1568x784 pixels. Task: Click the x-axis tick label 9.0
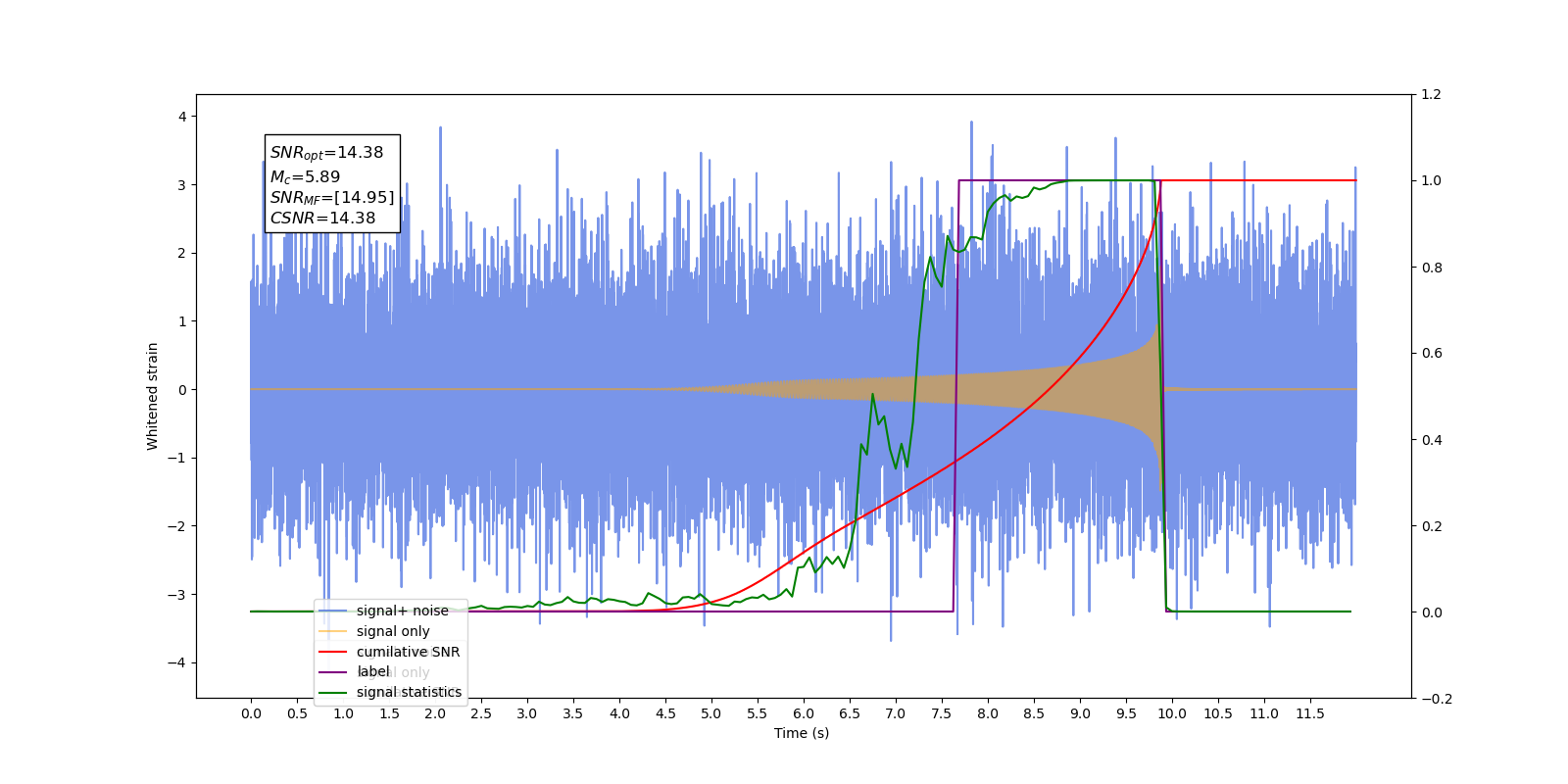[1080, 713]
